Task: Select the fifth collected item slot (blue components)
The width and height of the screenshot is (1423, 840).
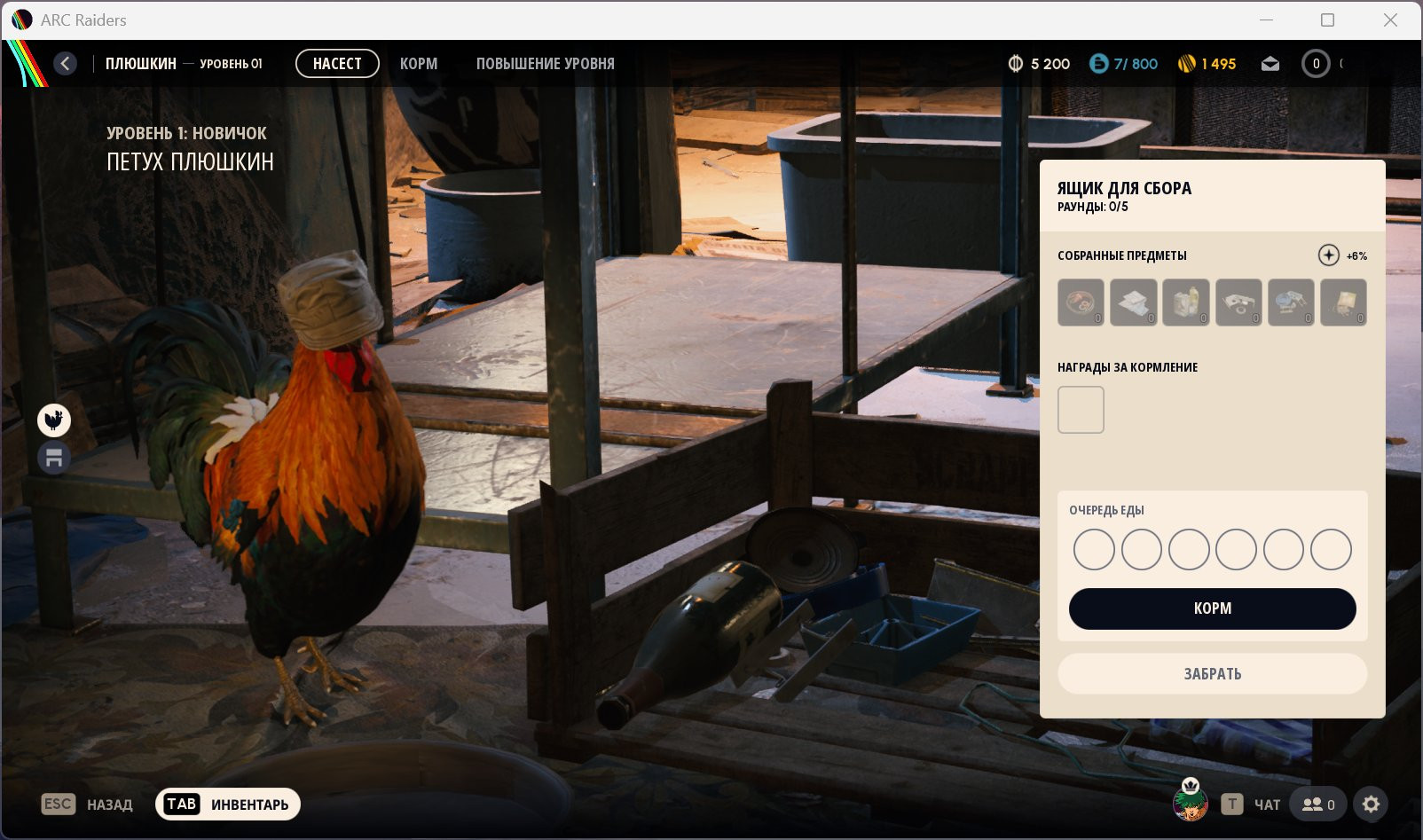Action: click(x=1291, y=302)
